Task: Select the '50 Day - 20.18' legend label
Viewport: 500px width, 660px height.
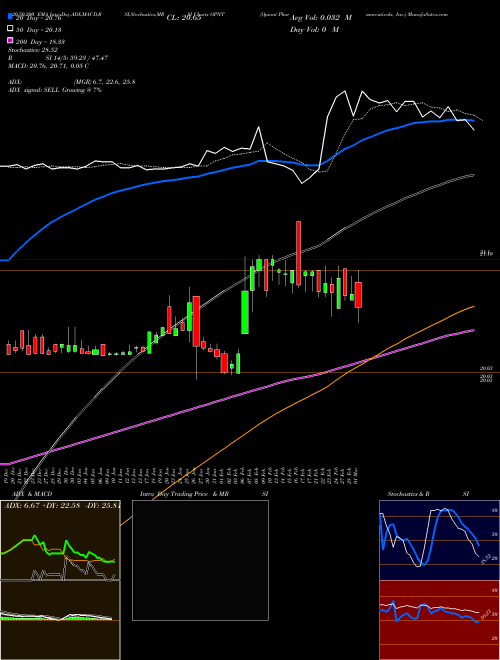Action: [38, 30]
